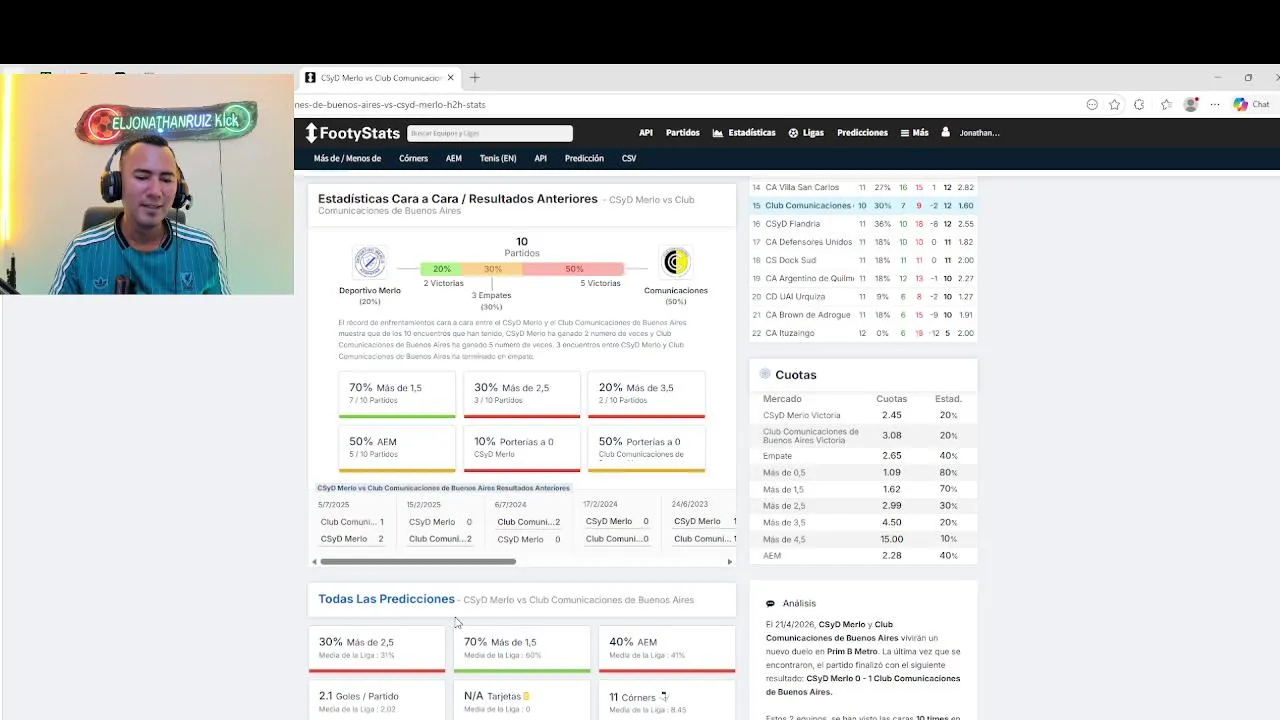Screen dimensions: 1280x720
Task: Click the right arrow of results scrollbar
Action: click(729, 562)
